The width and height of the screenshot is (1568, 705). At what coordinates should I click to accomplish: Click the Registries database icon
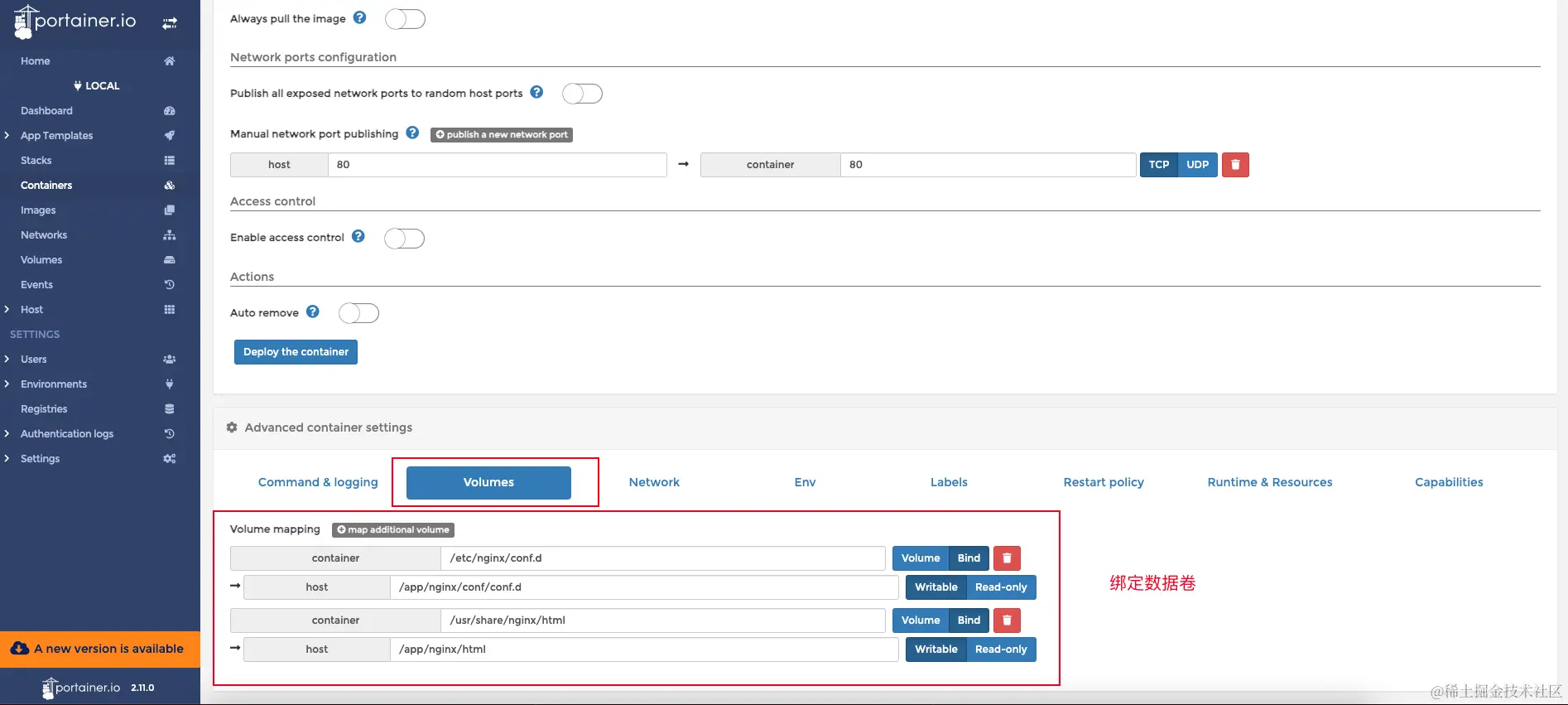[170, 409]
